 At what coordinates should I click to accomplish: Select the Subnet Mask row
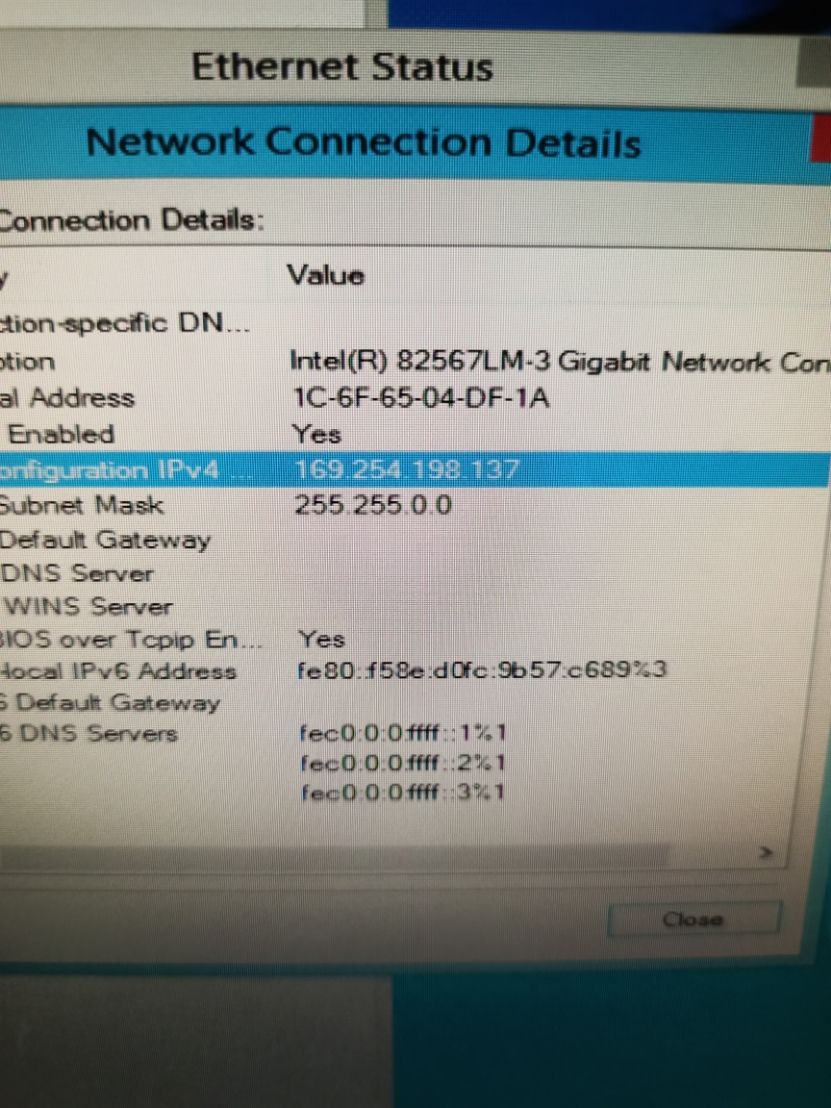click(x=414, y=505)
